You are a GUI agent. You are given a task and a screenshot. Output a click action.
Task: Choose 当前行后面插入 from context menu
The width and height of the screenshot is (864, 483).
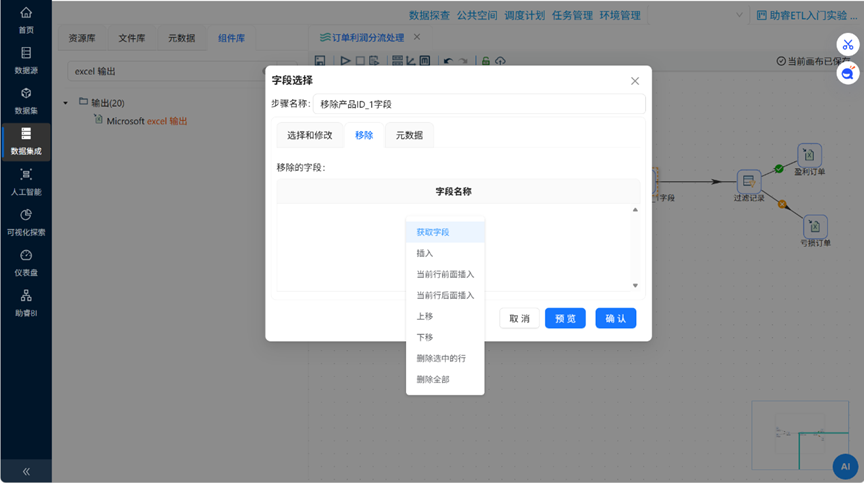point(445,295)
